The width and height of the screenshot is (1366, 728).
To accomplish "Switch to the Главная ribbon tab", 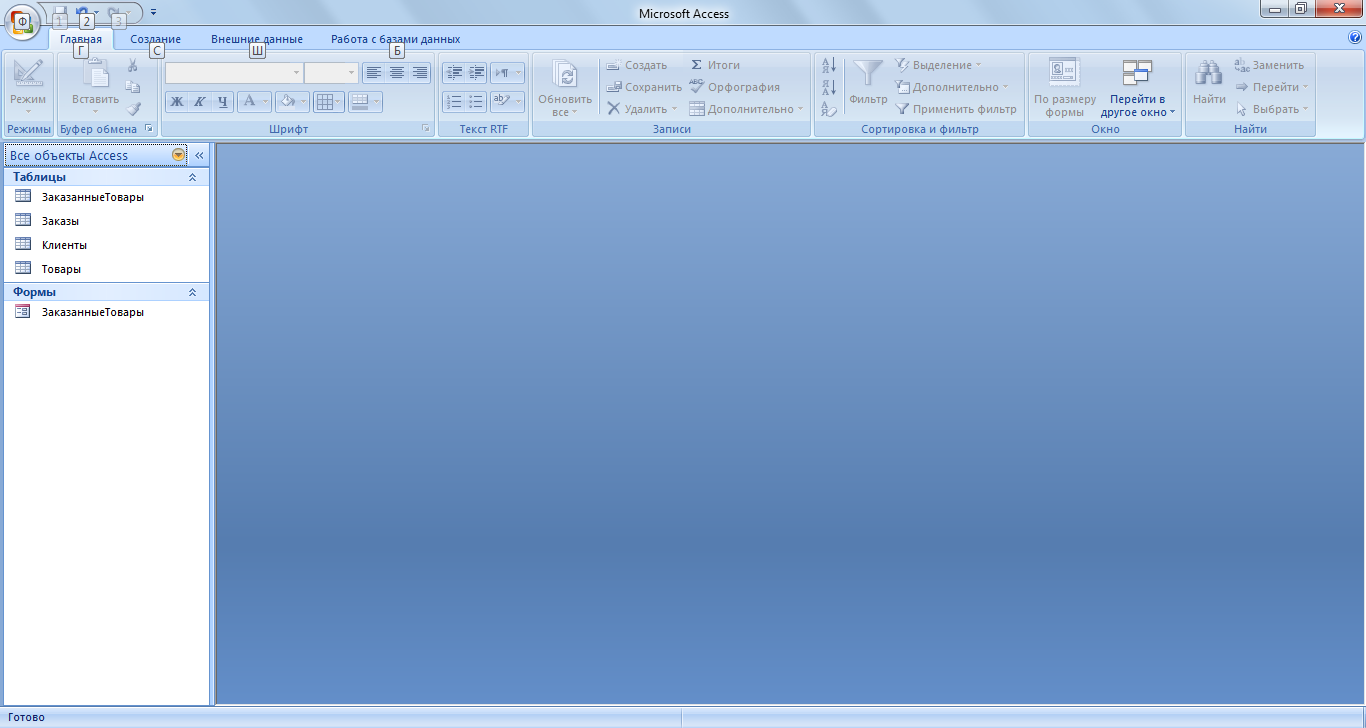I will click(81, 39).
